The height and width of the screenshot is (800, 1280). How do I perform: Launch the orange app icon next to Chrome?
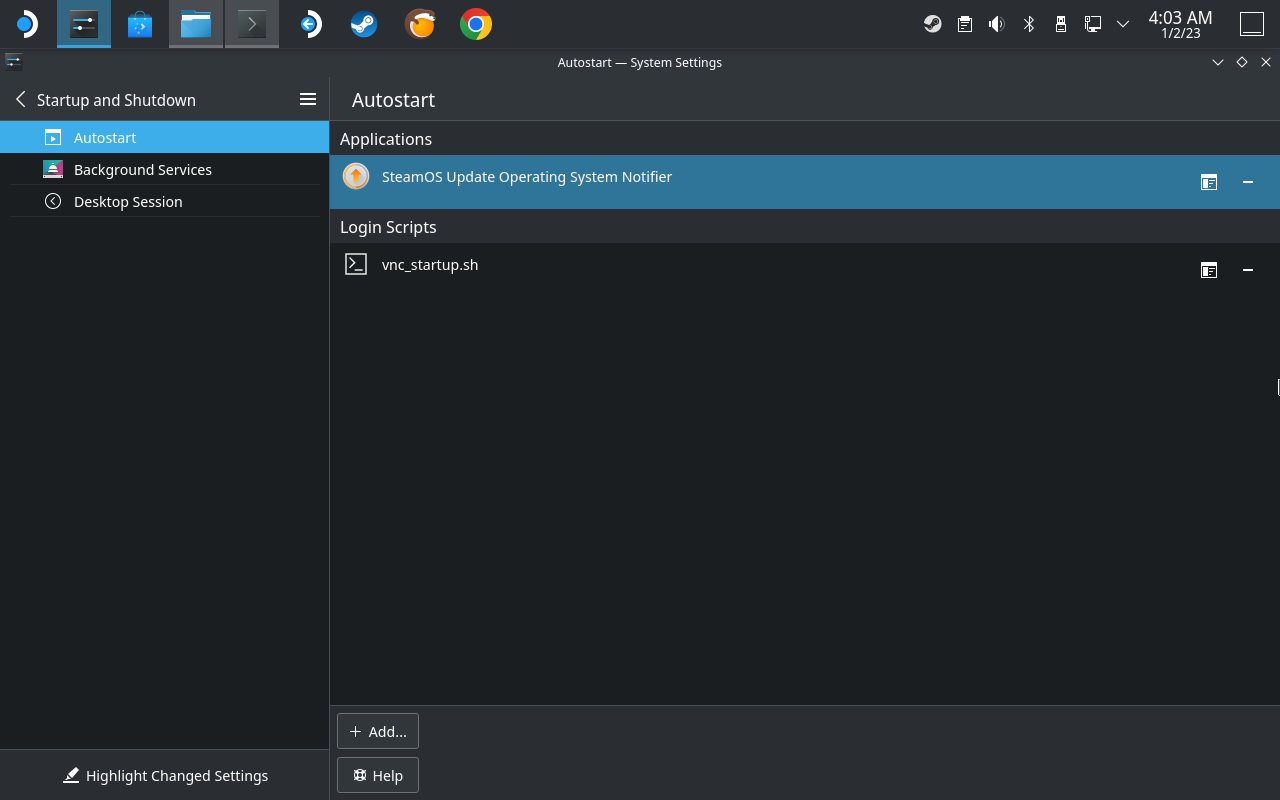coord(420,24)
